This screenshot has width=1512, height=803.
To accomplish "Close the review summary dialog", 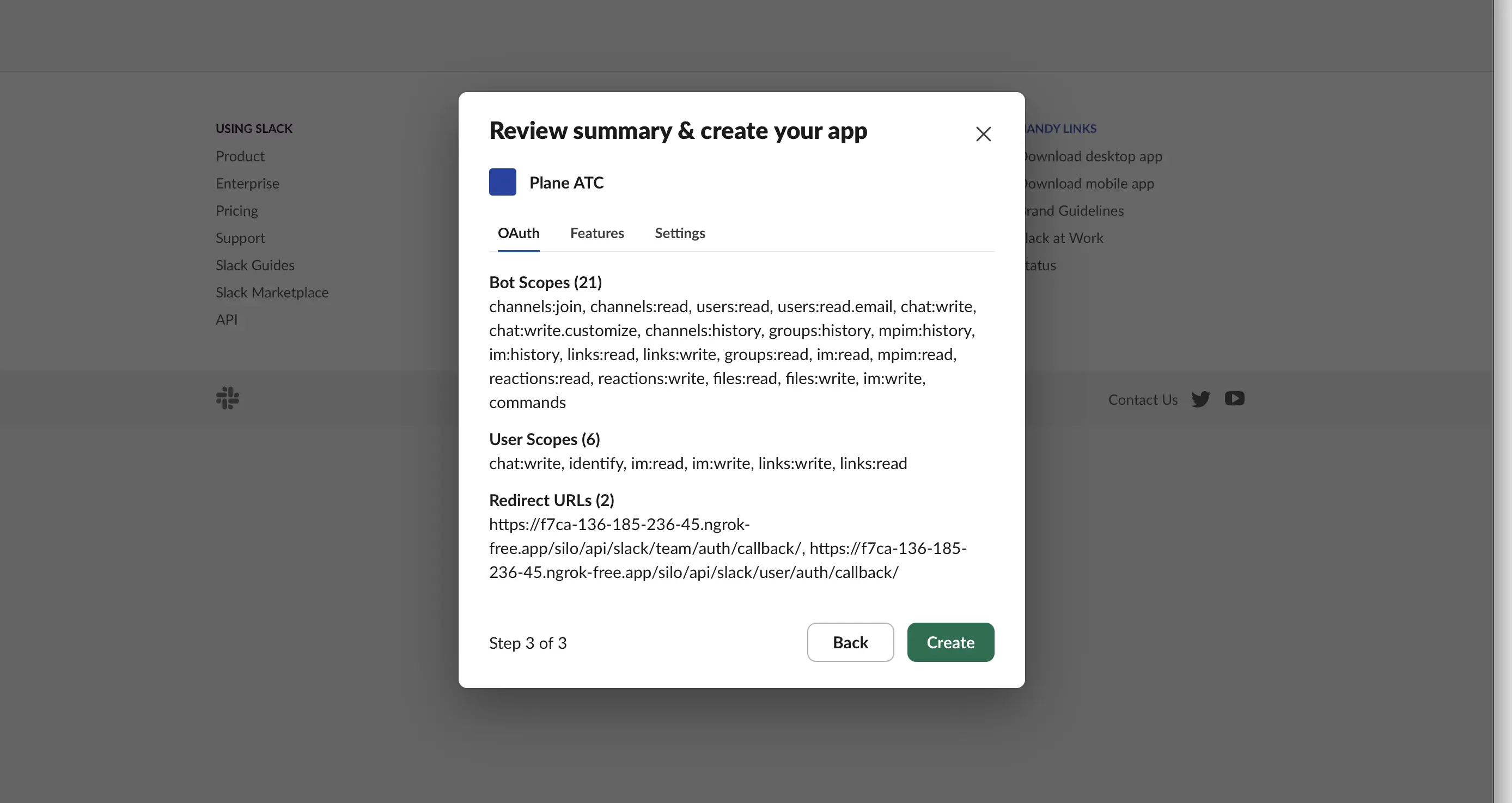I will point(983,134).
